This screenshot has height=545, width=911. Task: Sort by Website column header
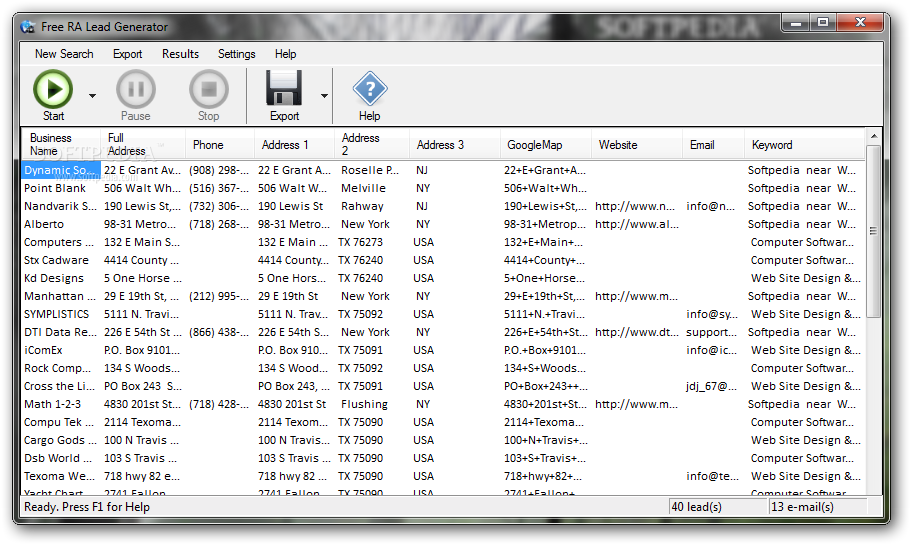click(637, 144)
